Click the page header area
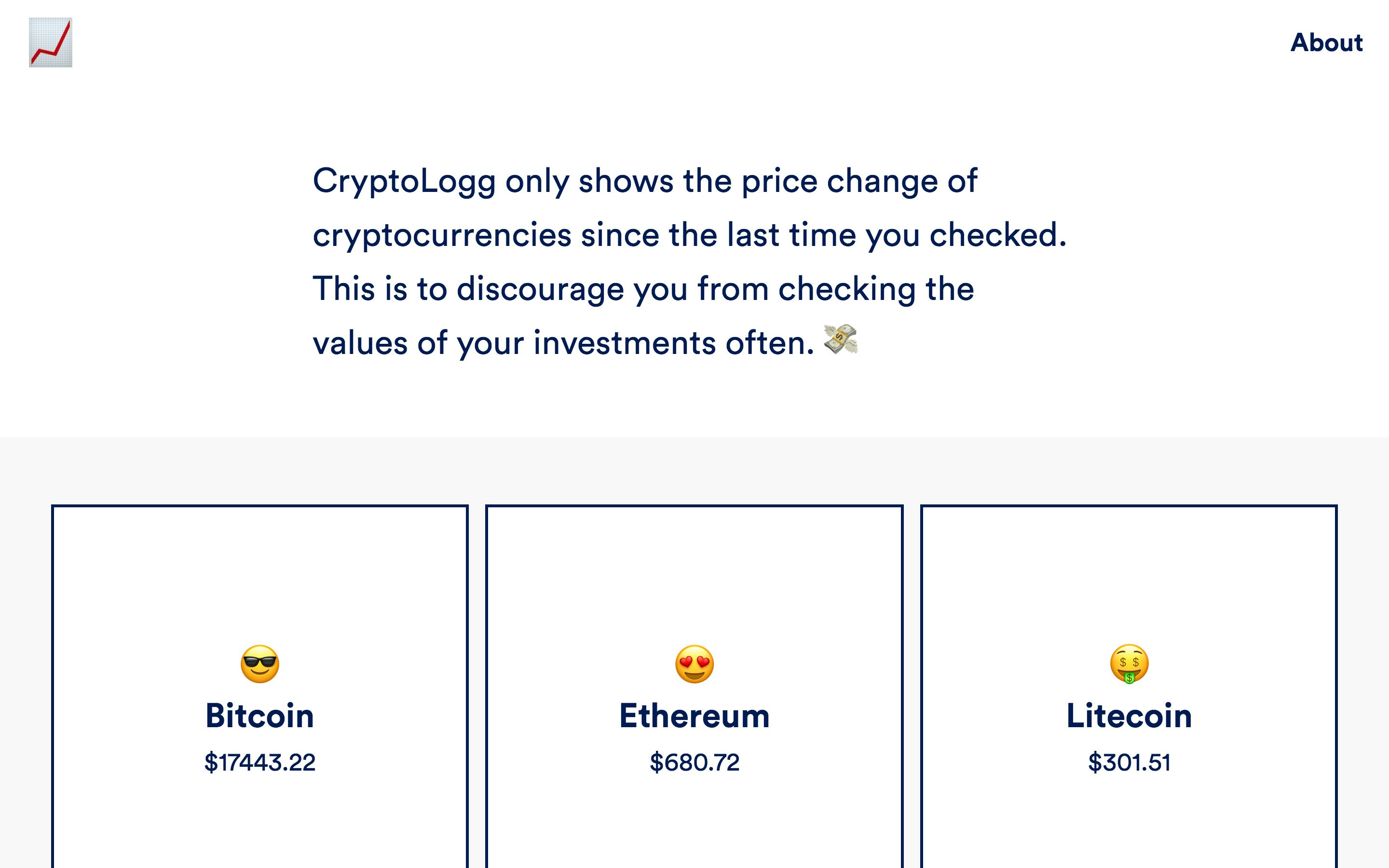1389x868 pixels. (689, 43)
